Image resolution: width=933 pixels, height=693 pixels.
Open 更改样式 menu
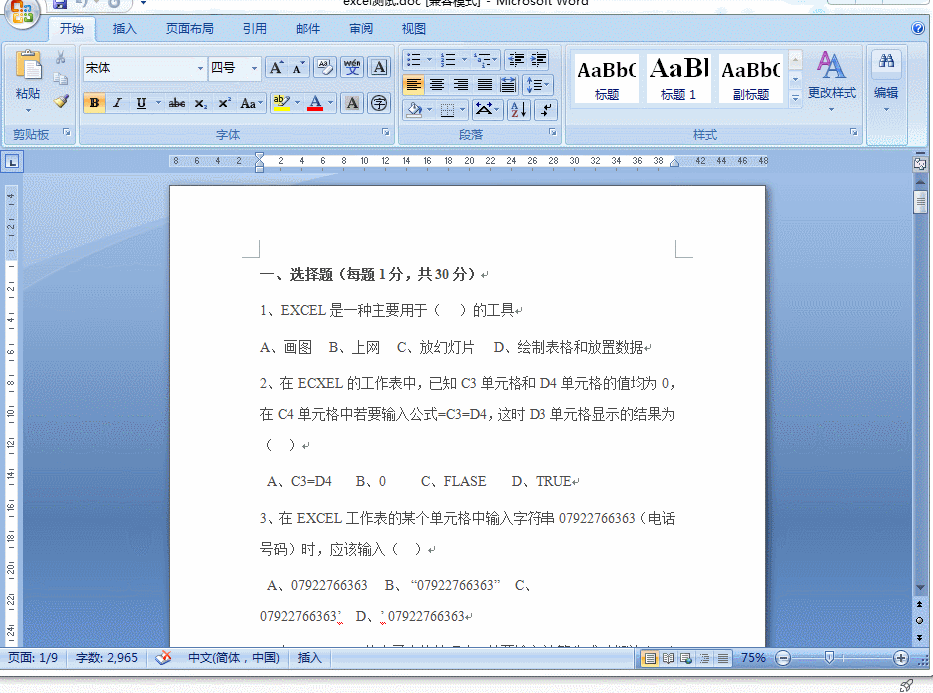click(x=832, y=81)
